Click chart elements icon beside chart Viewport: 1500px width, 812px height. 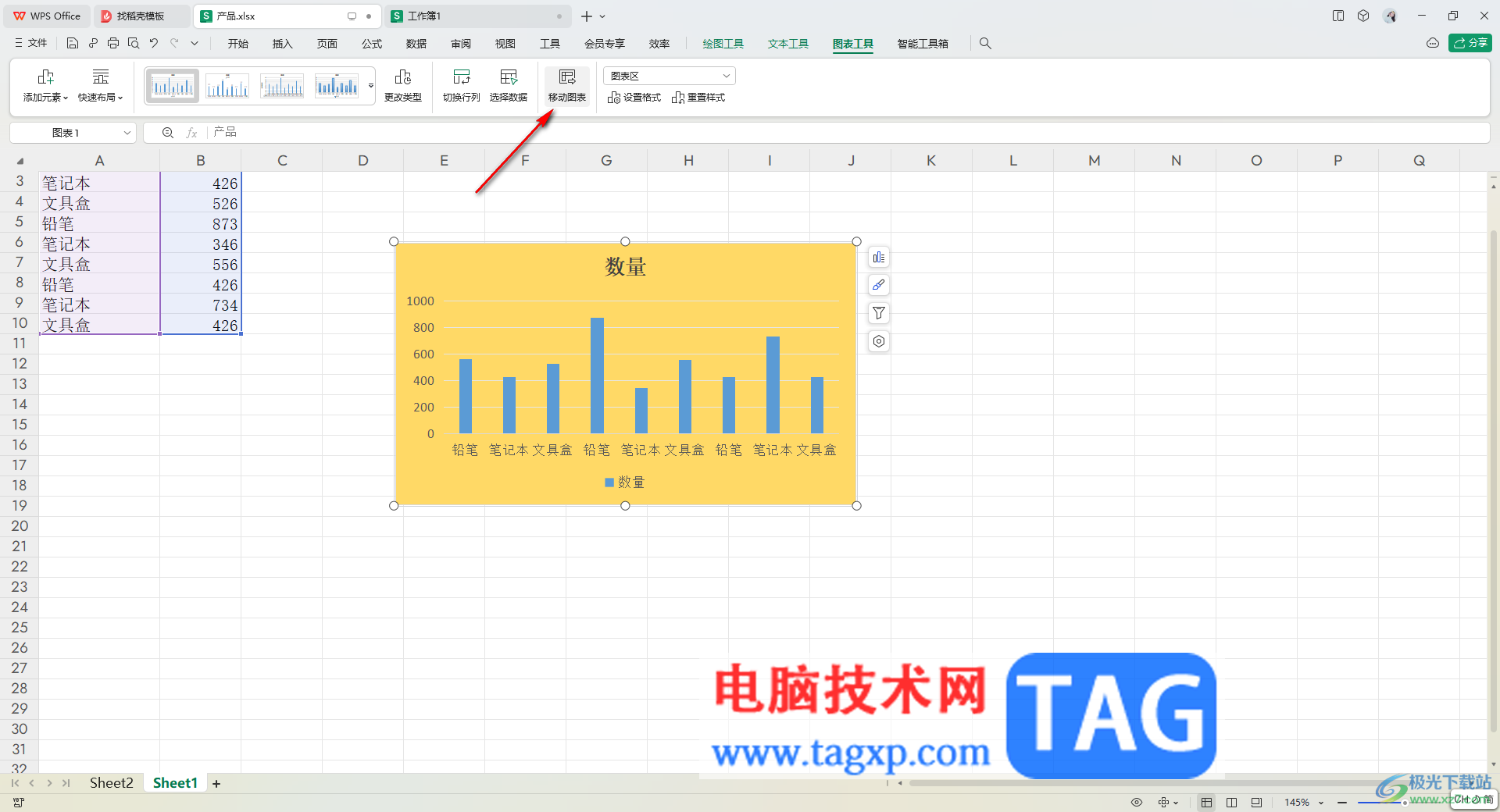pos(879,258)
